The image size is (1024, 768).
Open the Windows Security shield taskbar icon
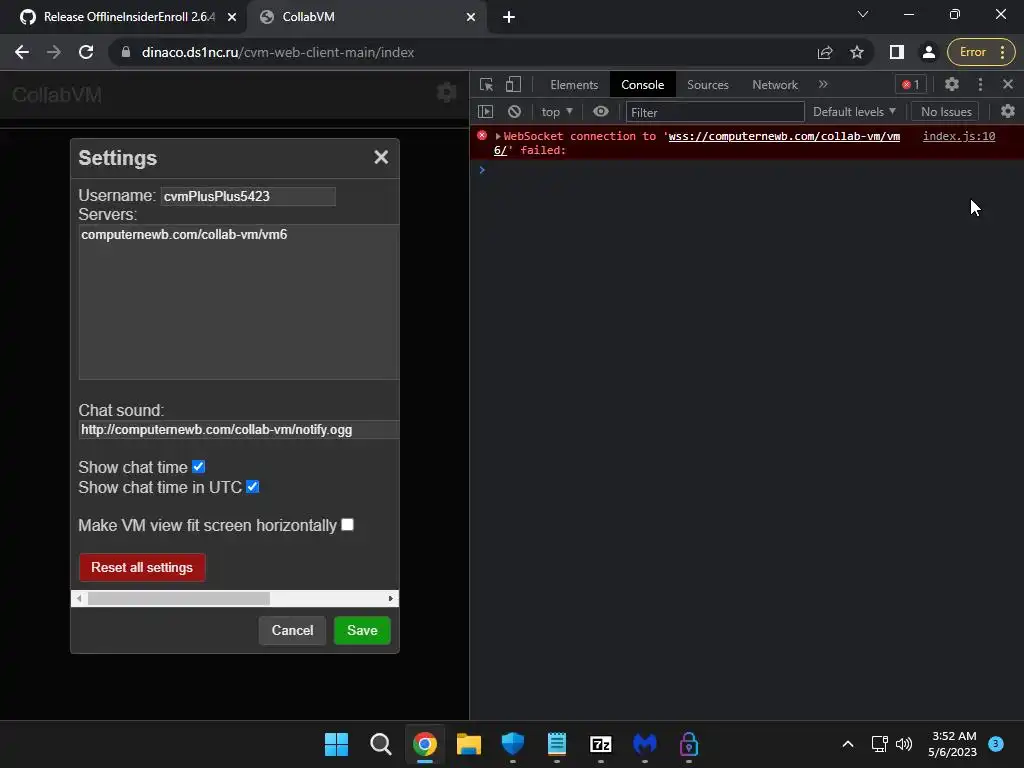click(513, 744)
